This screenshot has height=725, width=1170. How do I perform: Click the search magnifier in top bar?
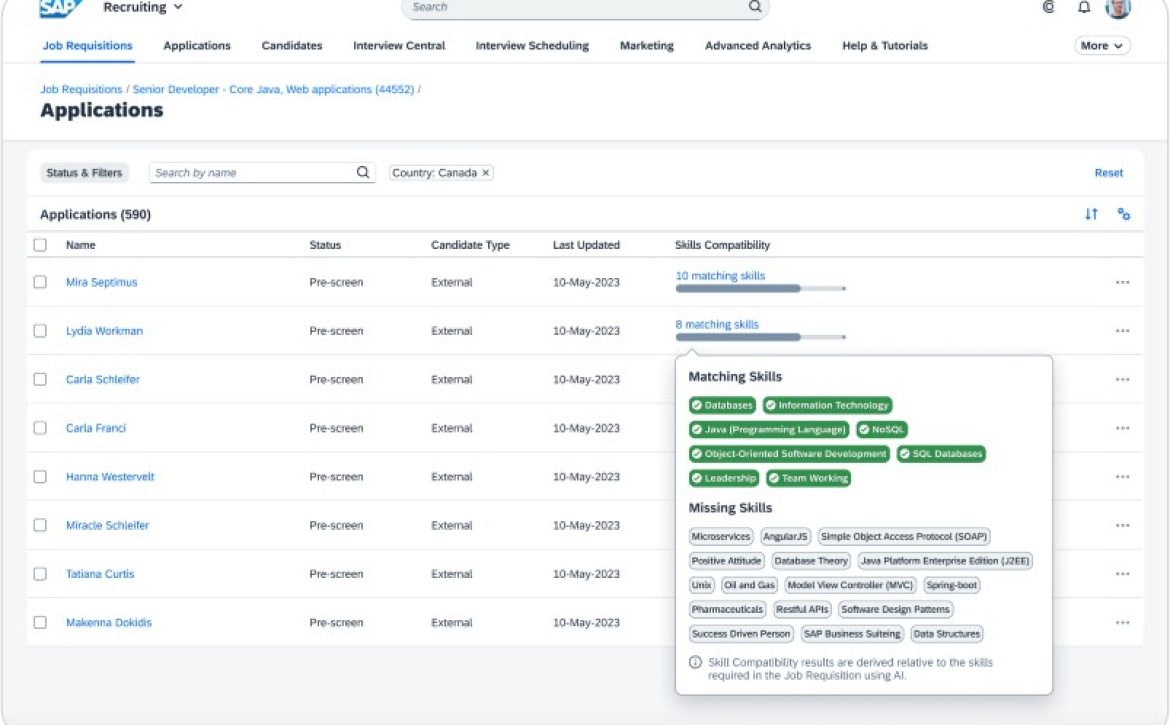[755, 7]
